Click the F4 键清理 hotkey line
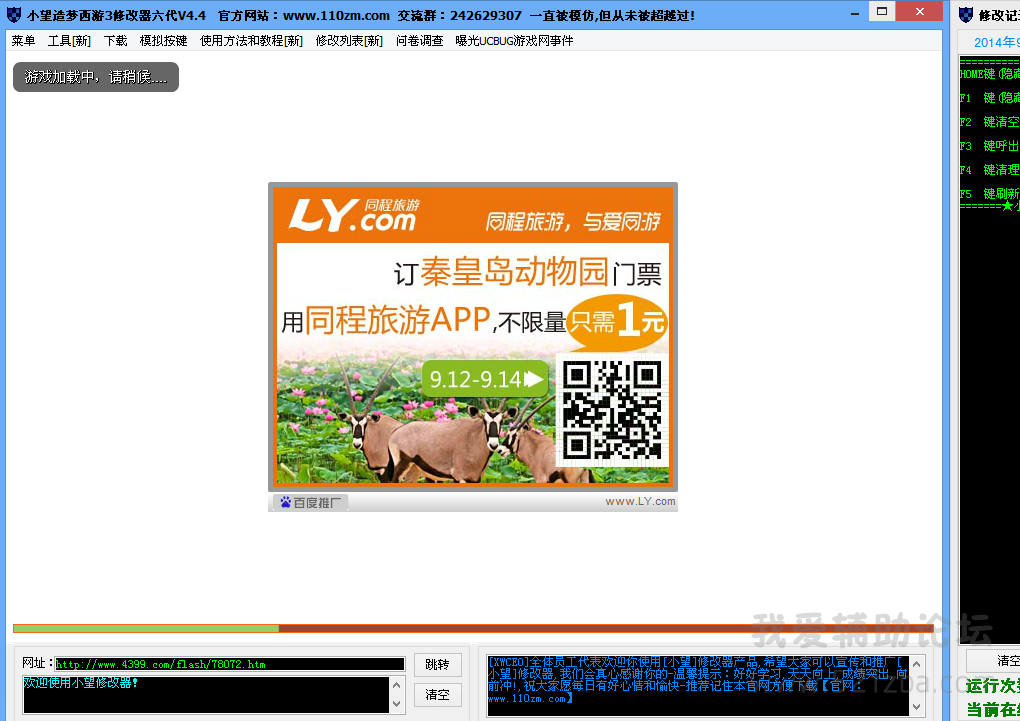 [x=989, y=170]
